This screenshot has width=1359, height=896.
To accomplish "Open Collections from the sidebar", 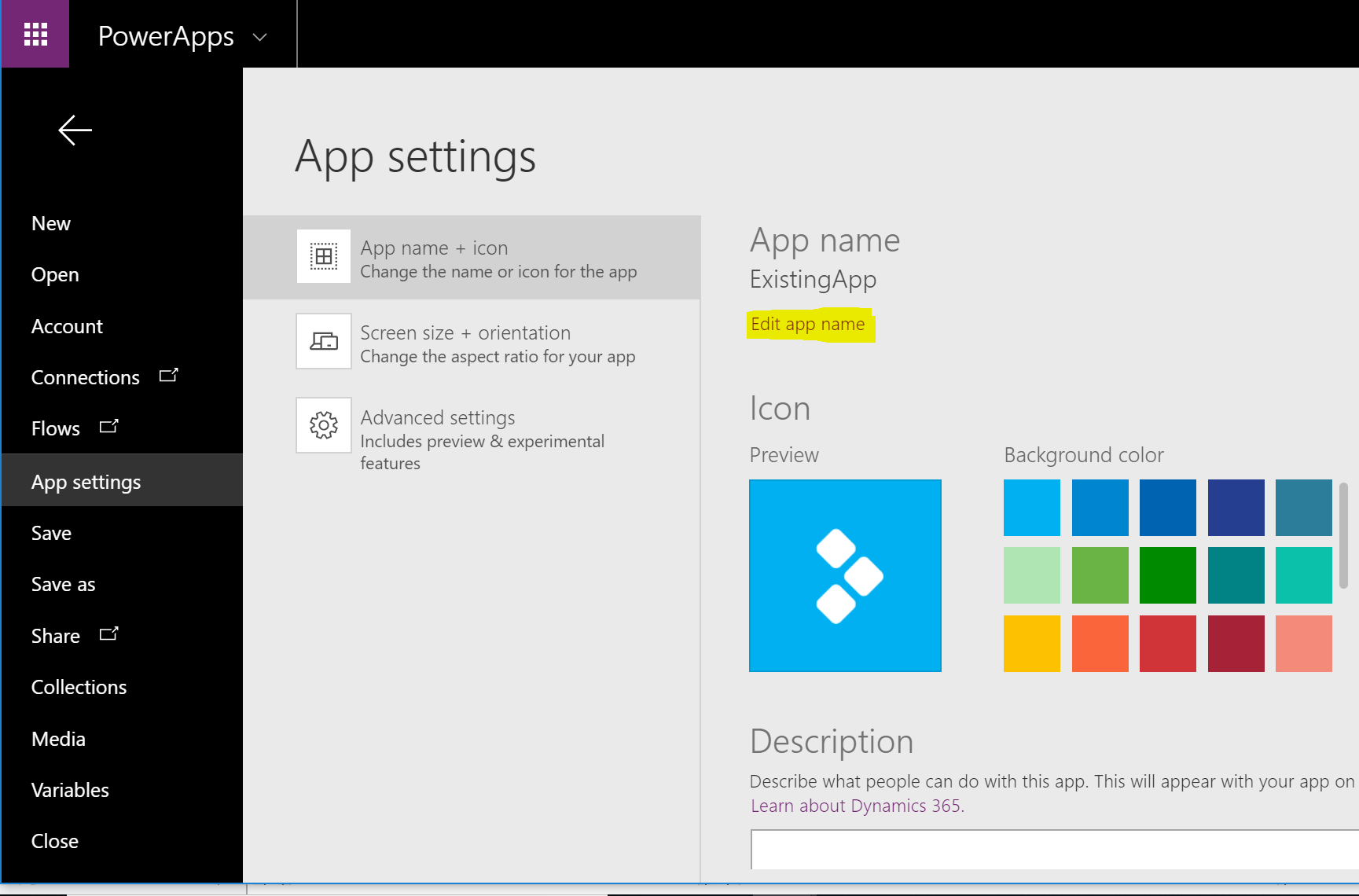I will 79,688.
